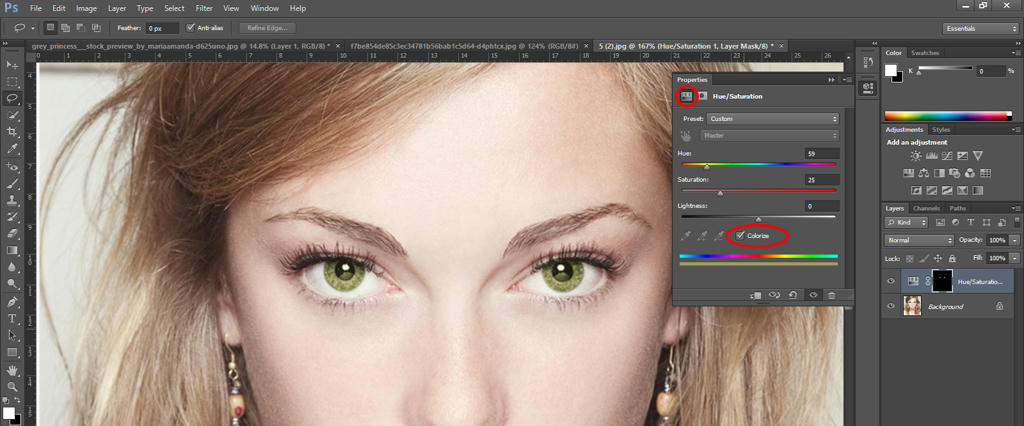Switch to the Styles tab
This screenshot has width=1024, height=426.
pos(941,129)
